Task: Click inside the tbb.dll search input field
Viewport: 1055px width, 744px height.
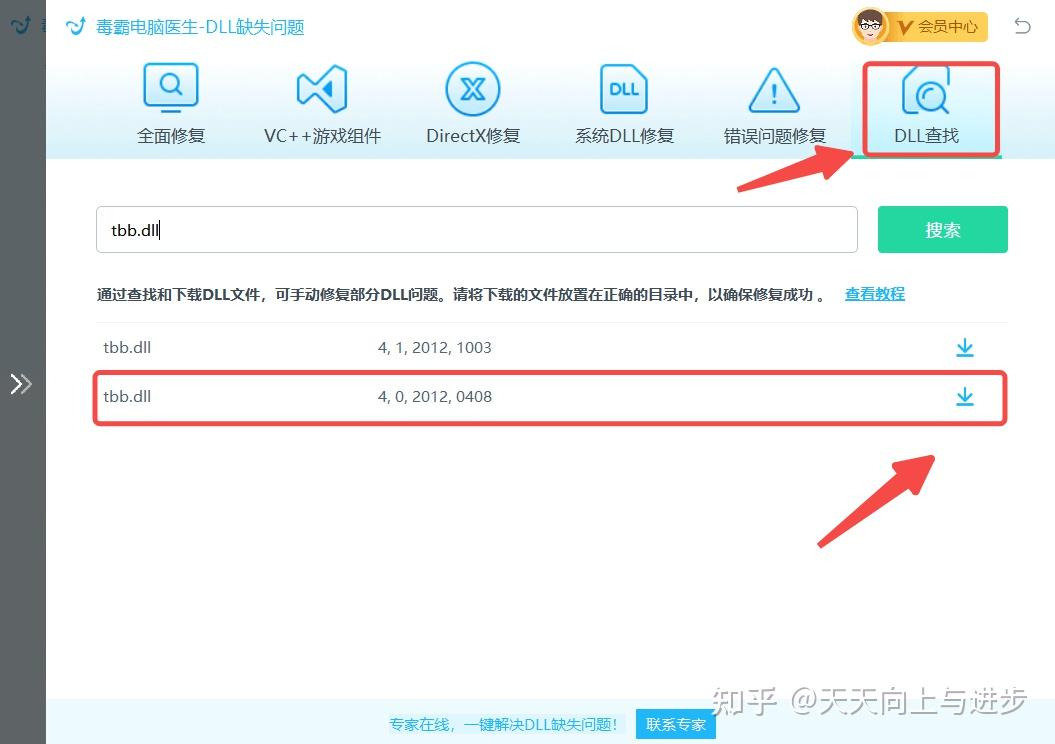Action: (x=400, y=229)
